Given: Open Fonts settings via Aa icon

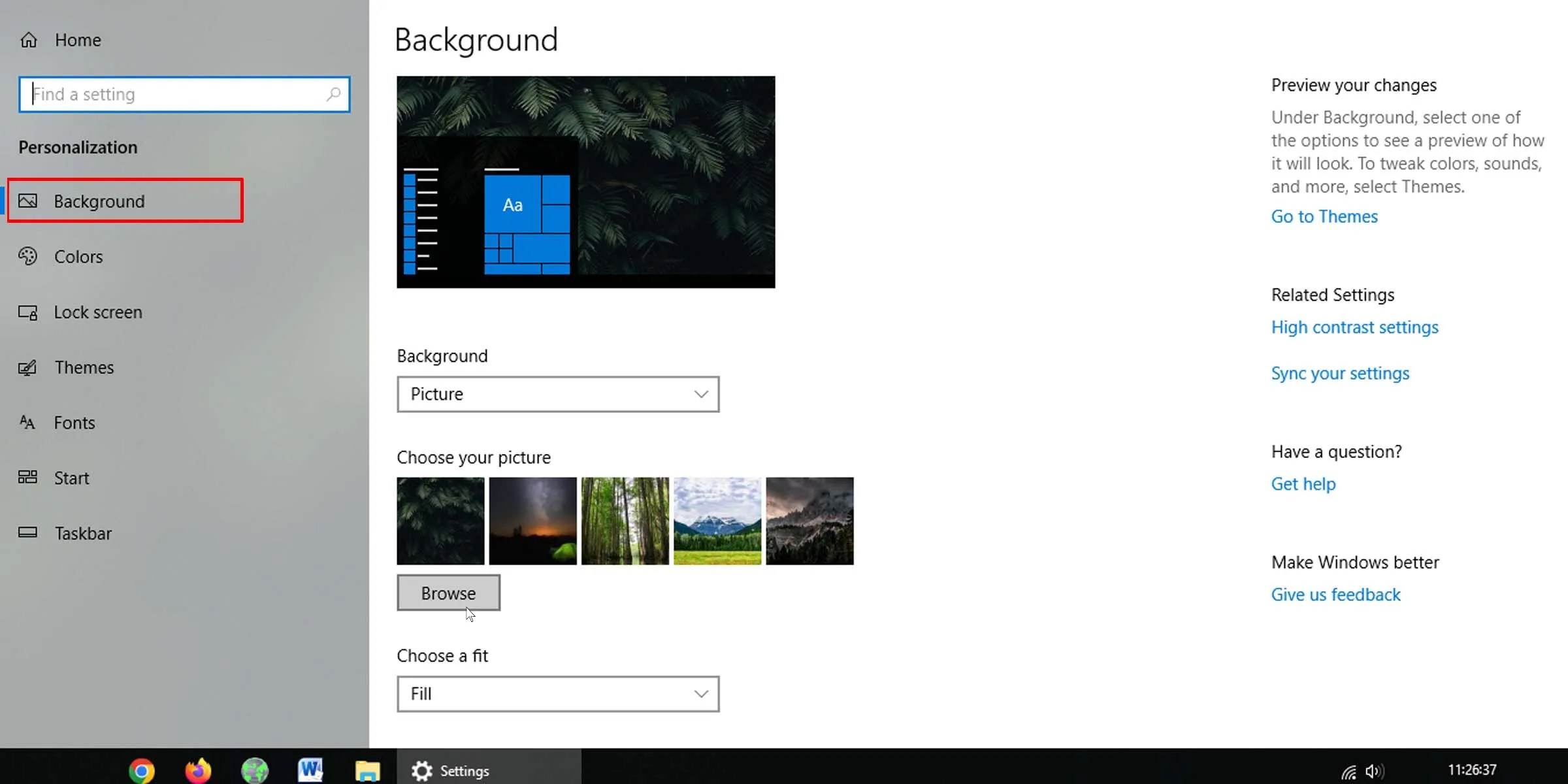Looking at the screenshot, I should pos(27,422).
